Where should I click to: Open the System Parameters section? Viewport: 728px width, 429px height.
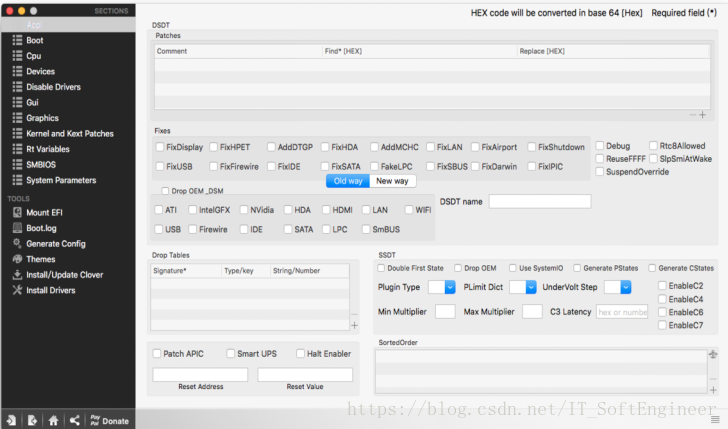61,180
